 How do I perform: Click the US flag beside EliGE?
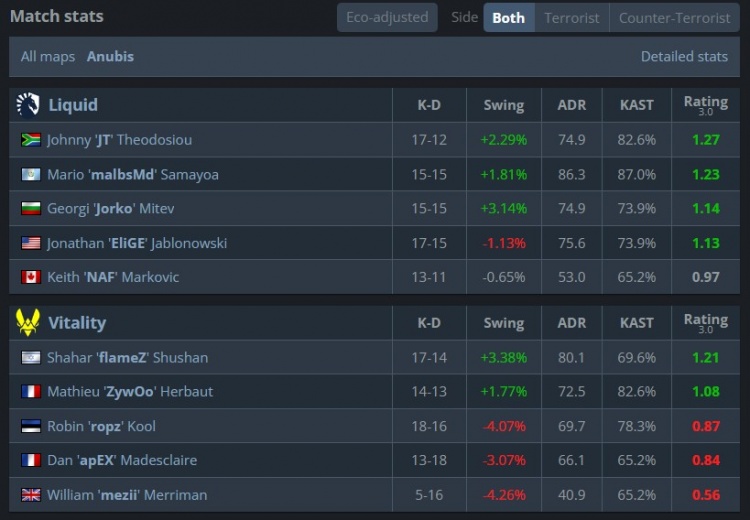pos(31,243)
